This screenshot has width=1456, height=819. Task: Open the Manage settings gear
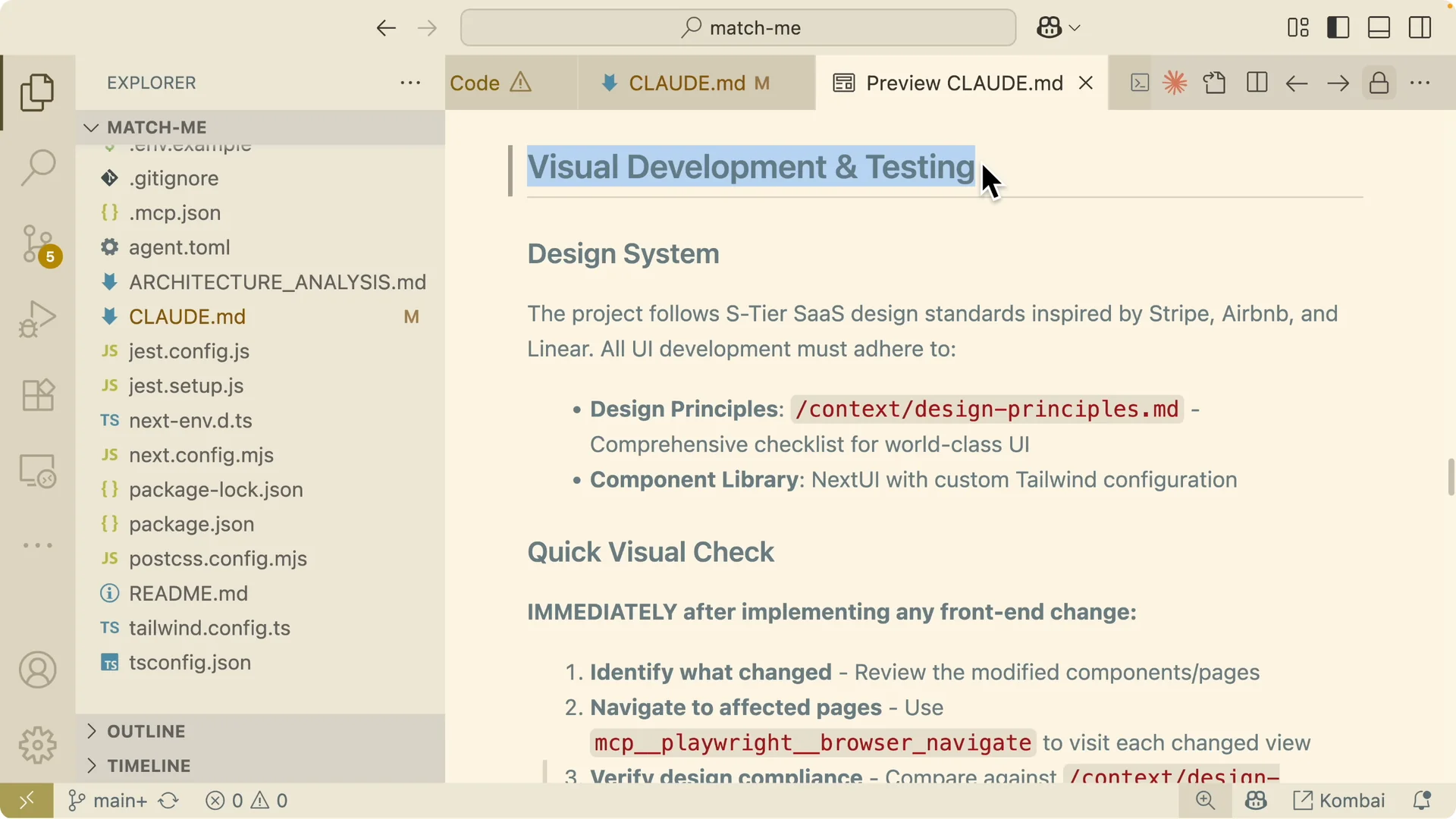coord(37,745)
